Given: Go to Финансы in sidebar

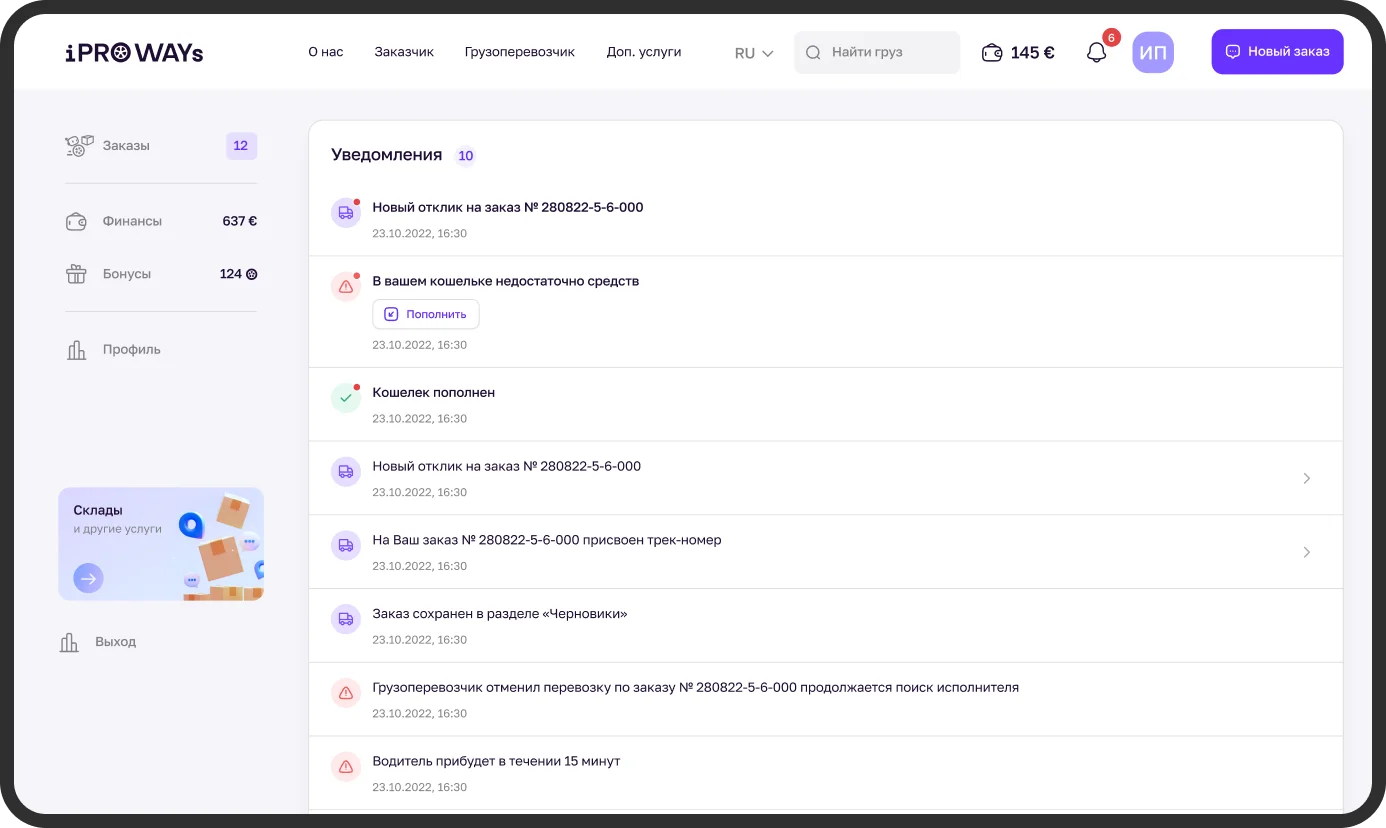Looking at the screenshot, I should click(132, 221).
